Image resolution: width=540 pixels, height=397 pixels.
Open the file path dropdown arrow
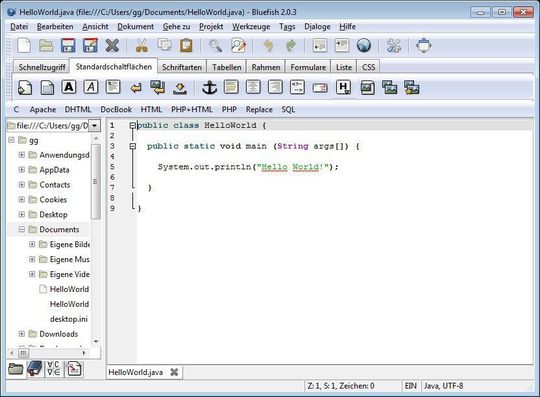[95, 126]
